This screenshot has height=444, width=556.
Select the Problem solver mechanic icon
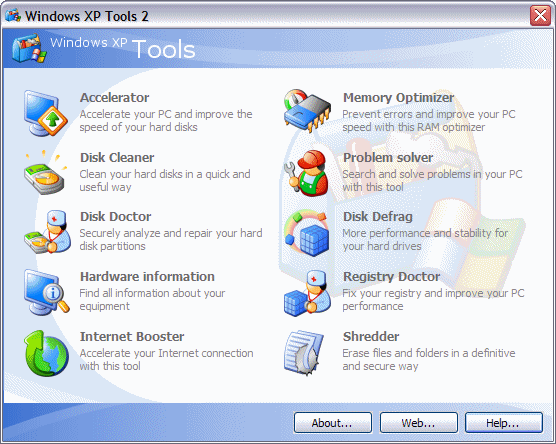click(x=307, y=173)
